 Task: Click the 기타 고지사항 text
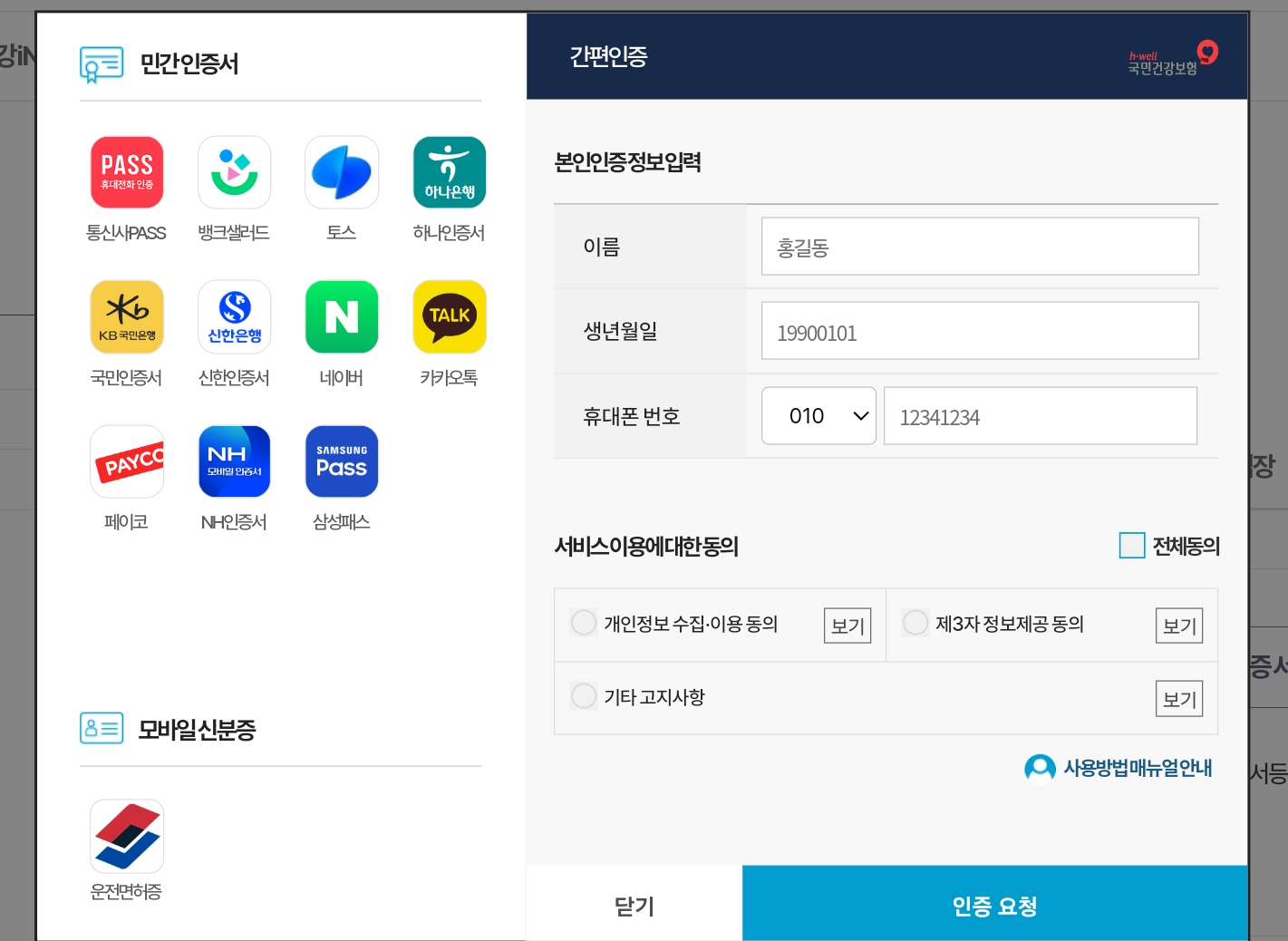click(x=654, y=697)
